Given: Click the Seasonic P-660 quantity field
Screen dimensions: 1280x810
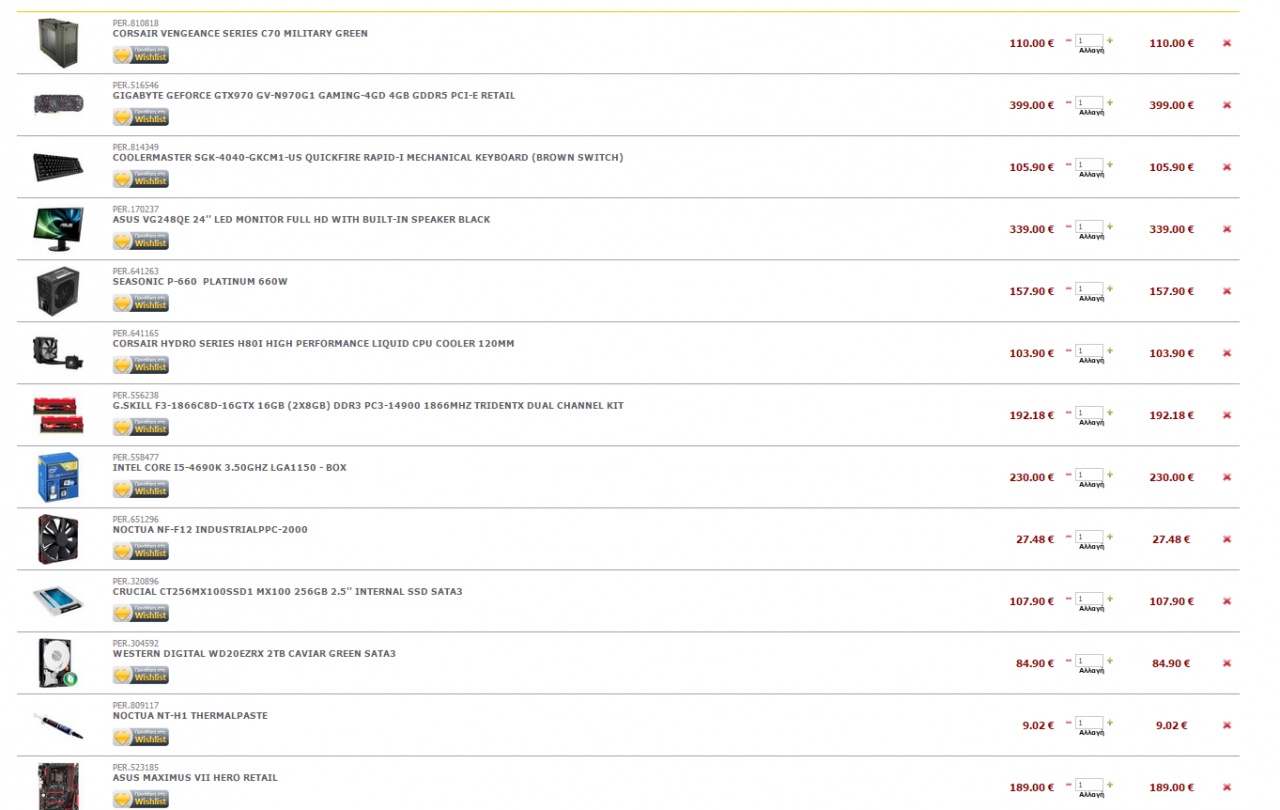Looking at the screenshot, I should coord(1089,289).
